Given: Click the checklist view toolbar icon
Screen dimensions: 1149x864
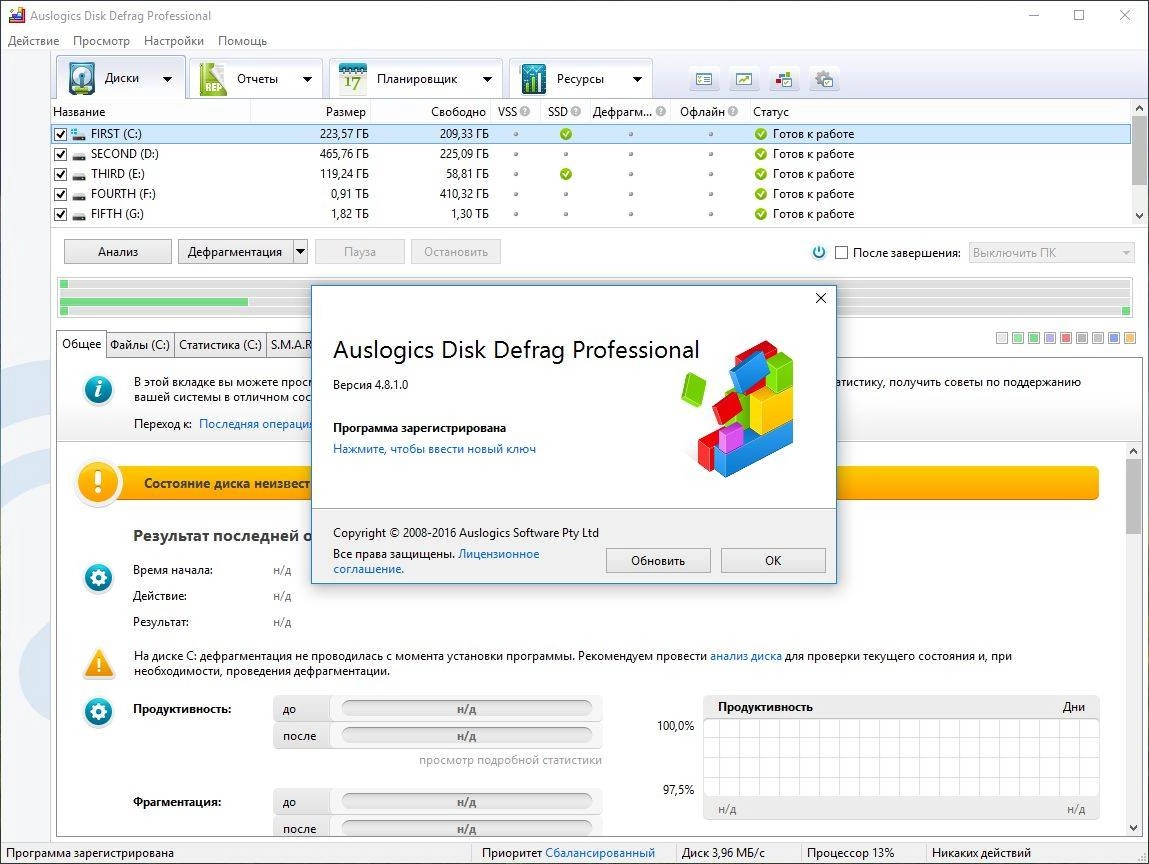Looking at the screenshot, I should [x=704, y=79].
